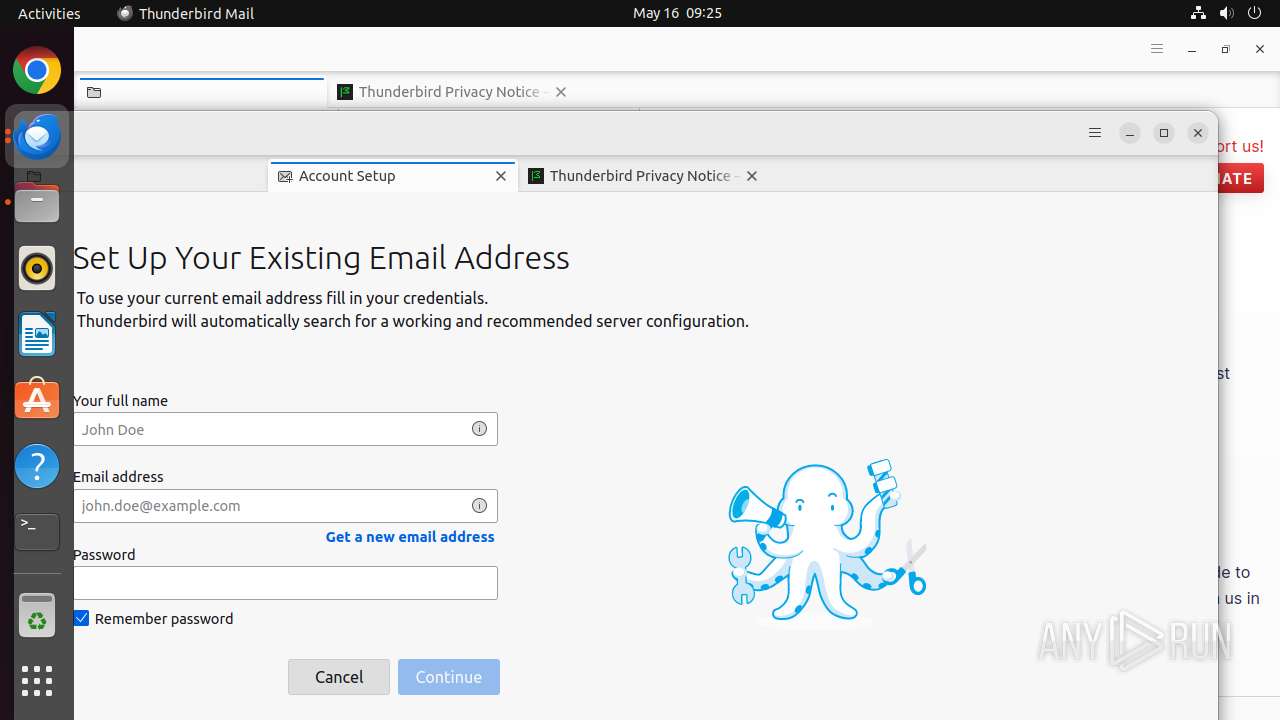The width and height of the screenshot is (1280, 720).
Task: Minimize the back Thunderbird window
Action: [x=1192, y=49]
